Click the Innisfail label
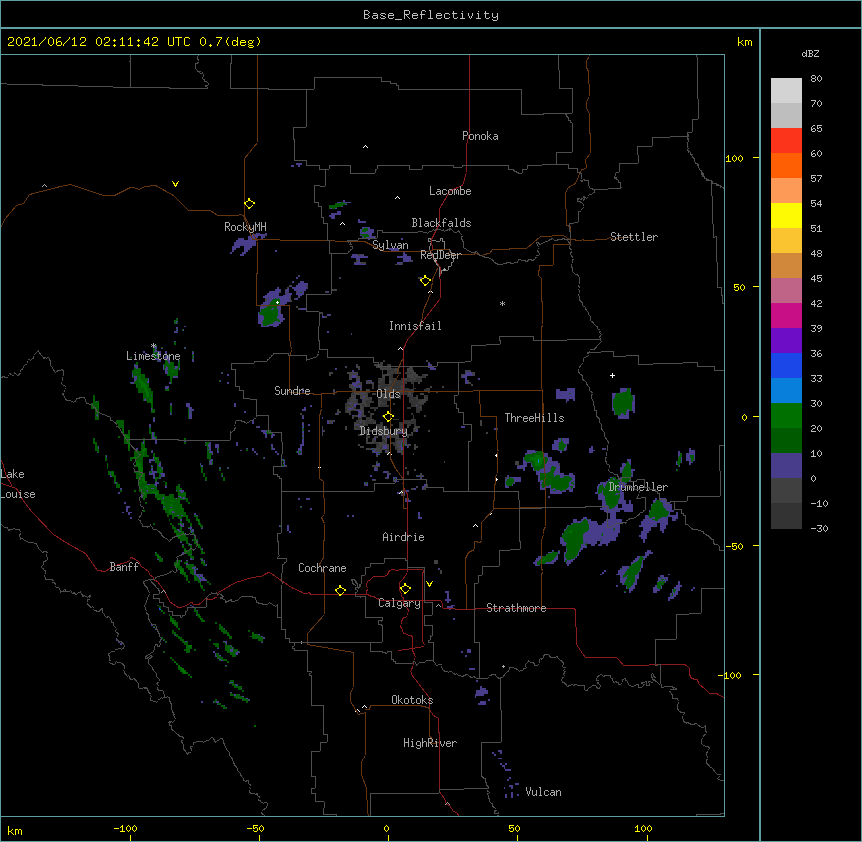The height and width of the screenshot is (842, 862). coord(415,326)
